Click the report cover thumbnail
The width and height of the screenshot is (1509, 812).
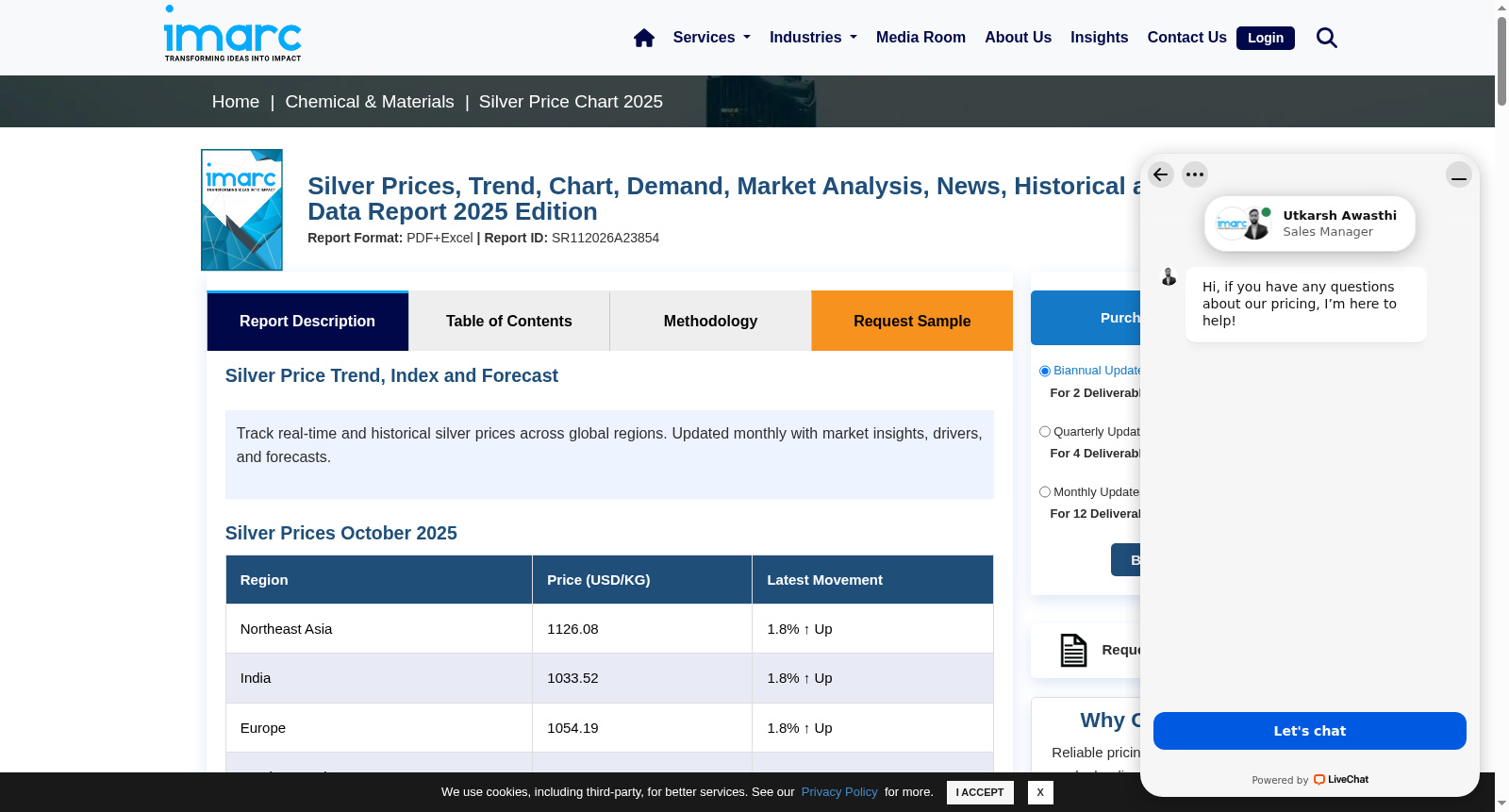(x=241, y=209)
